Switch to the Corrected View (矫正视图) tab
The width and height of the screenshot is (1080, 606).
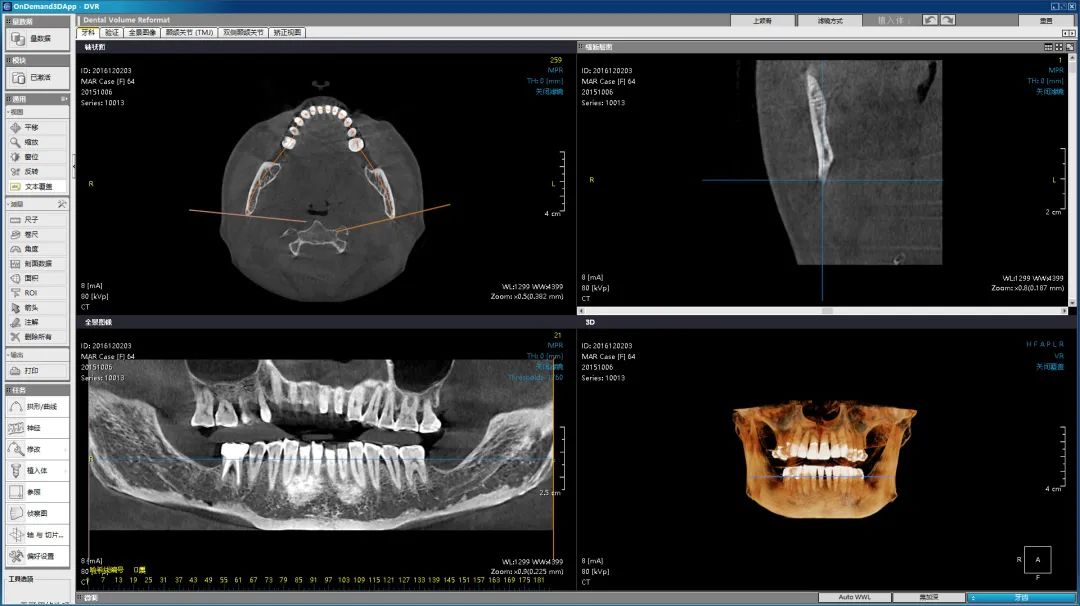click(x=287, y=32)
